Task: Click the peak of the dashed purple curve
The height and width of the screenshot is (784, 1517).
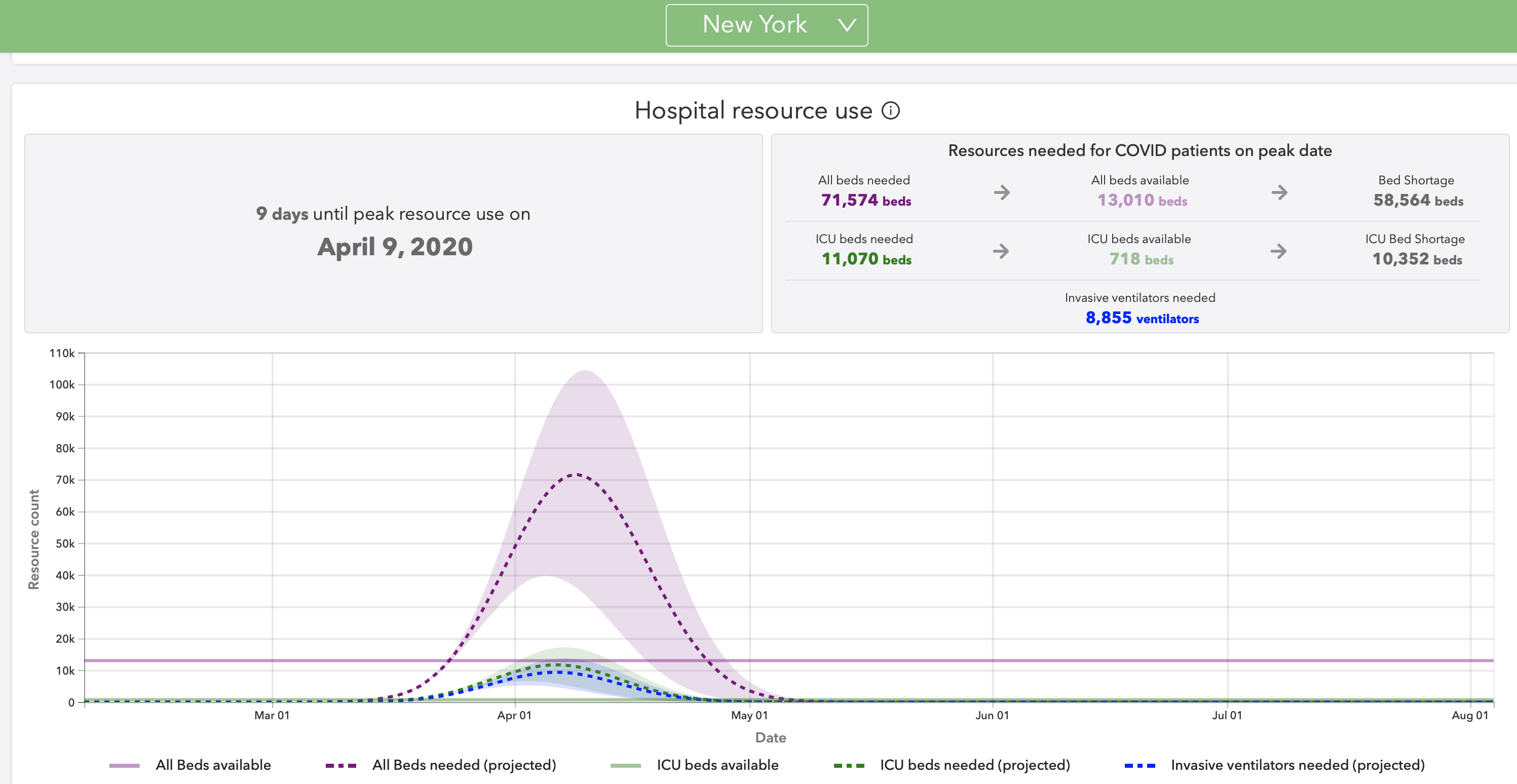Action: 577,475
